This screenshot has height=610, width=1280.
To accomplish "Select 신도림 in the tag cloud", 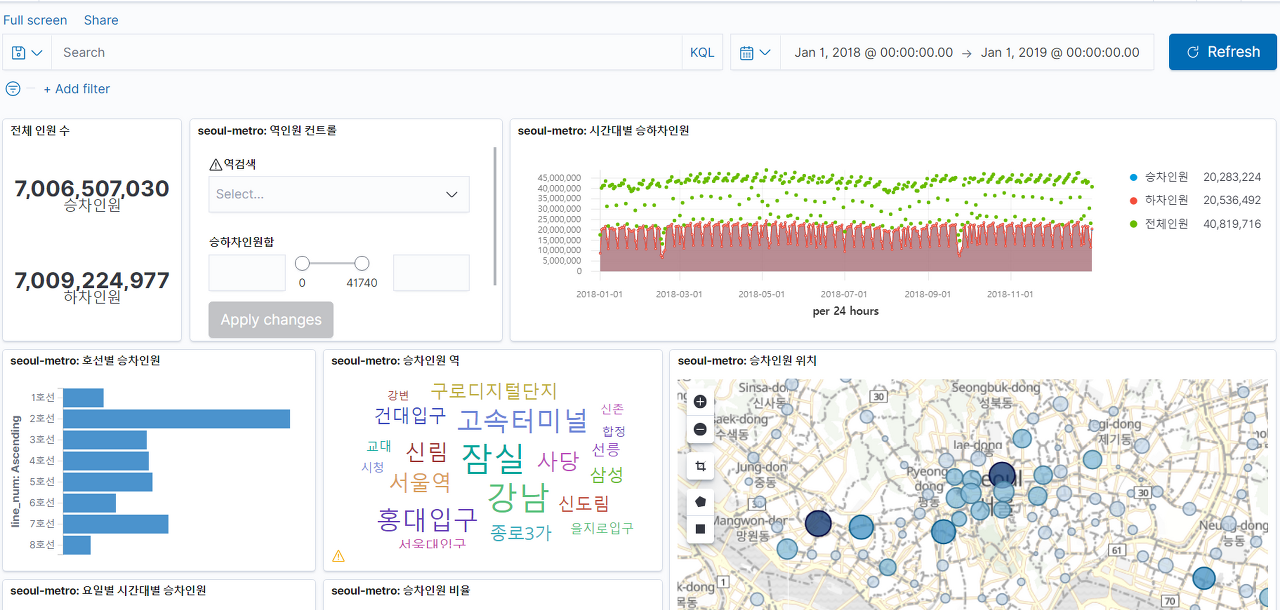I will (584, 504).
